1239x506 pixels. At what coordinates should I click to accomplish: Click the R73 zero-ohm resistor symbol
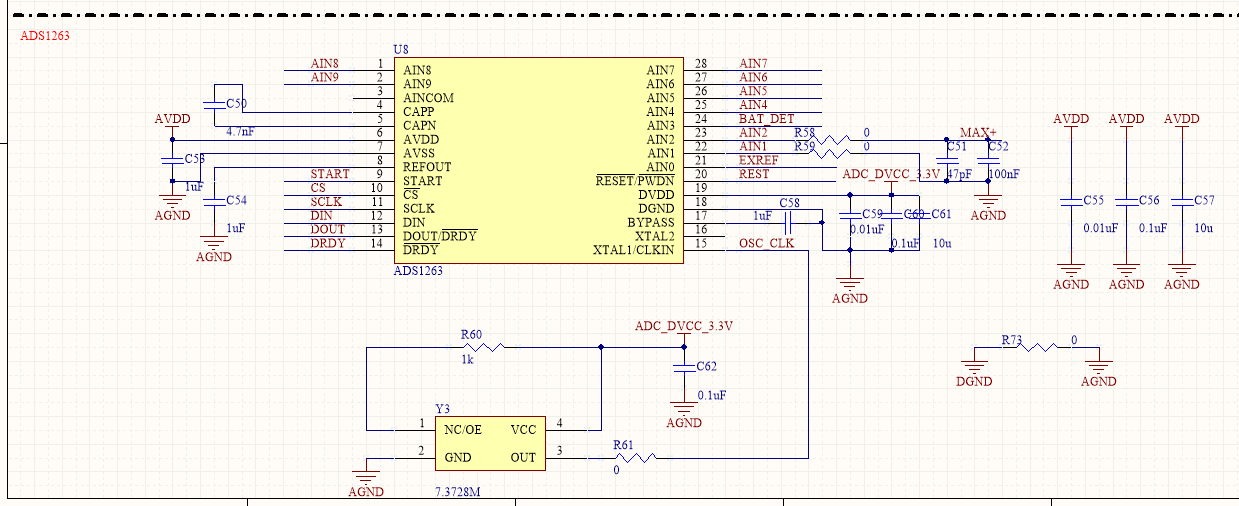(1038, 347)
